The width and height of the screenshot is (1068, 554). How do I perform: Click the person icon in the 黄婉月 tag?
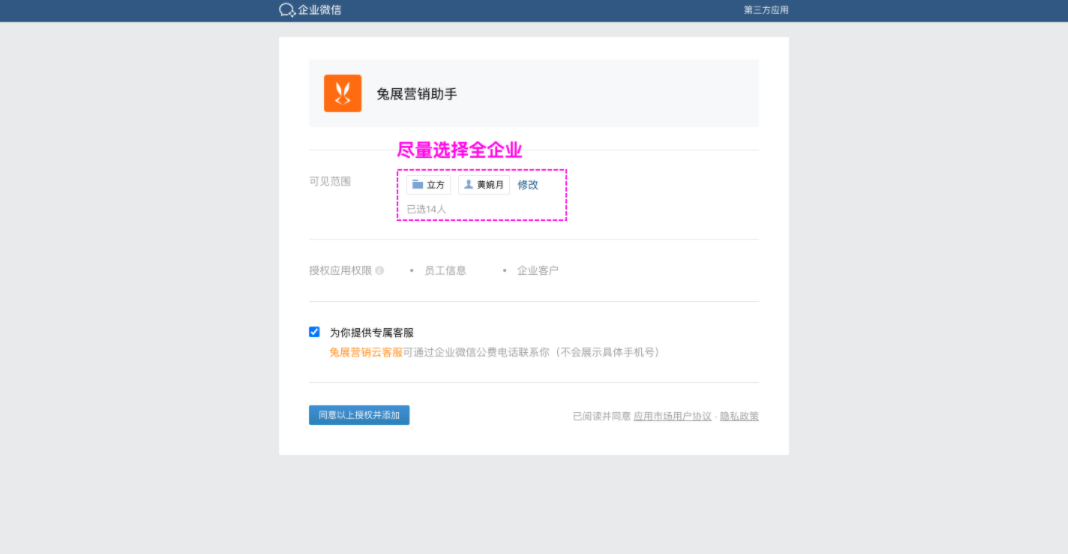469,185
